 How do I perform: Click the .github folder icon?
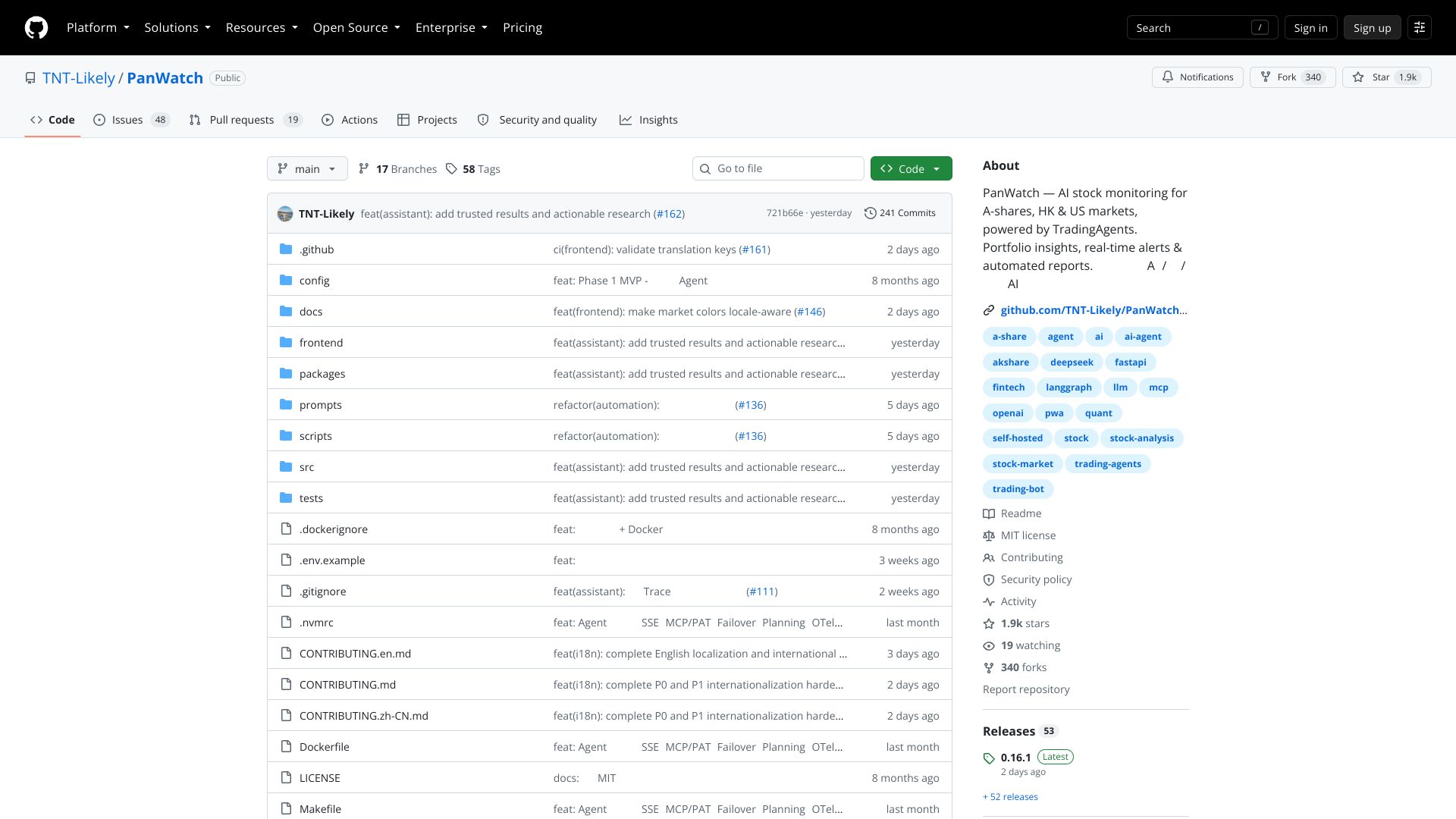(286, 249)
